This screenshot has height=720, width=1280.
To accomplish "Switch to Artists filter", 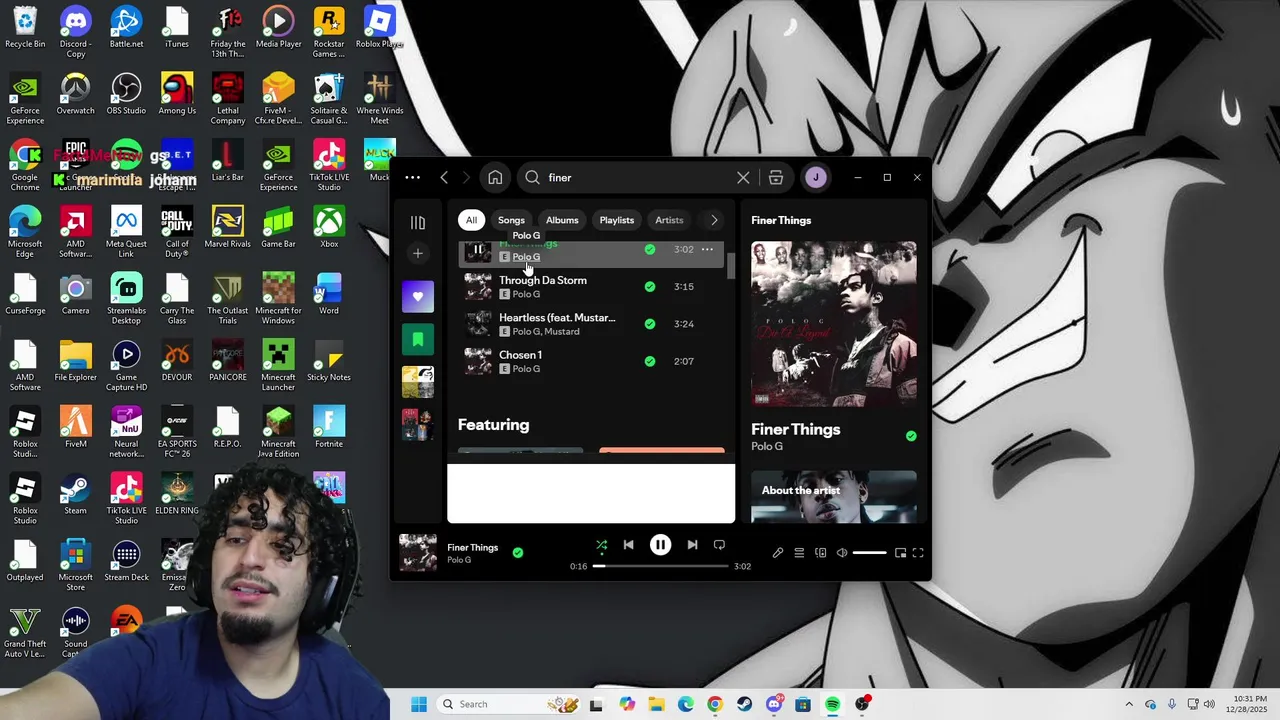I will point(669,220).
